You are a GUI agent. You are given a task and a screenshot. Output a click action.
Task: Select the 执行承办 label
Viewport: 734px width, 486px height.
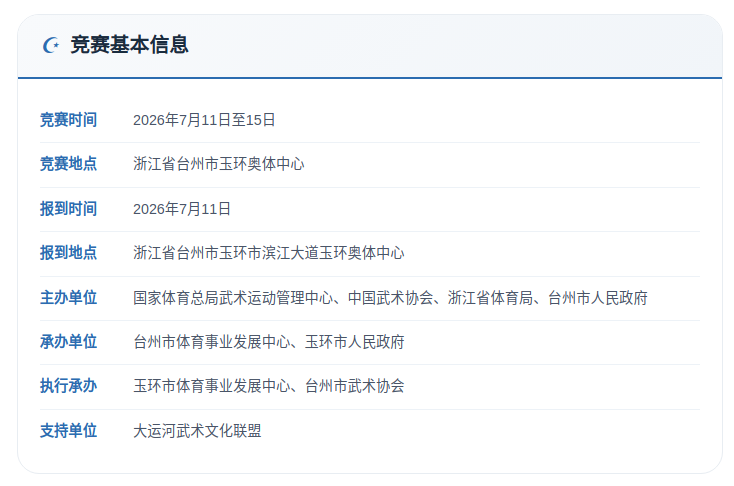[68, 386]
